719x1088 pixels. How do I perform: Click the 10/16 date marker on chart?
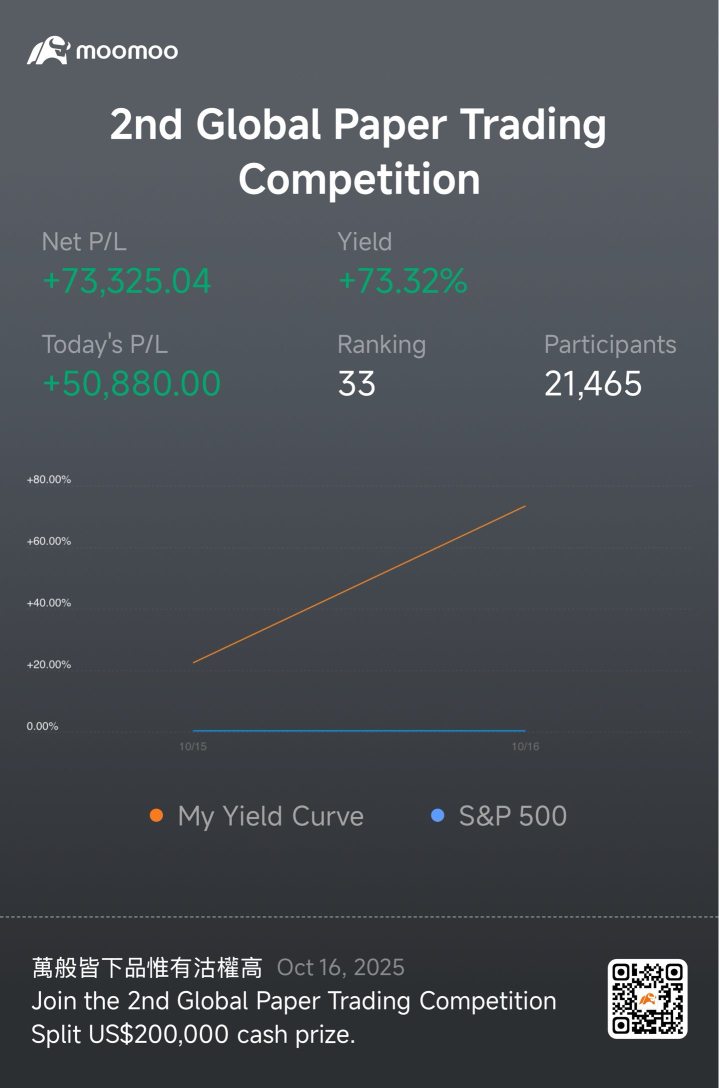click(x=524, y=746)
